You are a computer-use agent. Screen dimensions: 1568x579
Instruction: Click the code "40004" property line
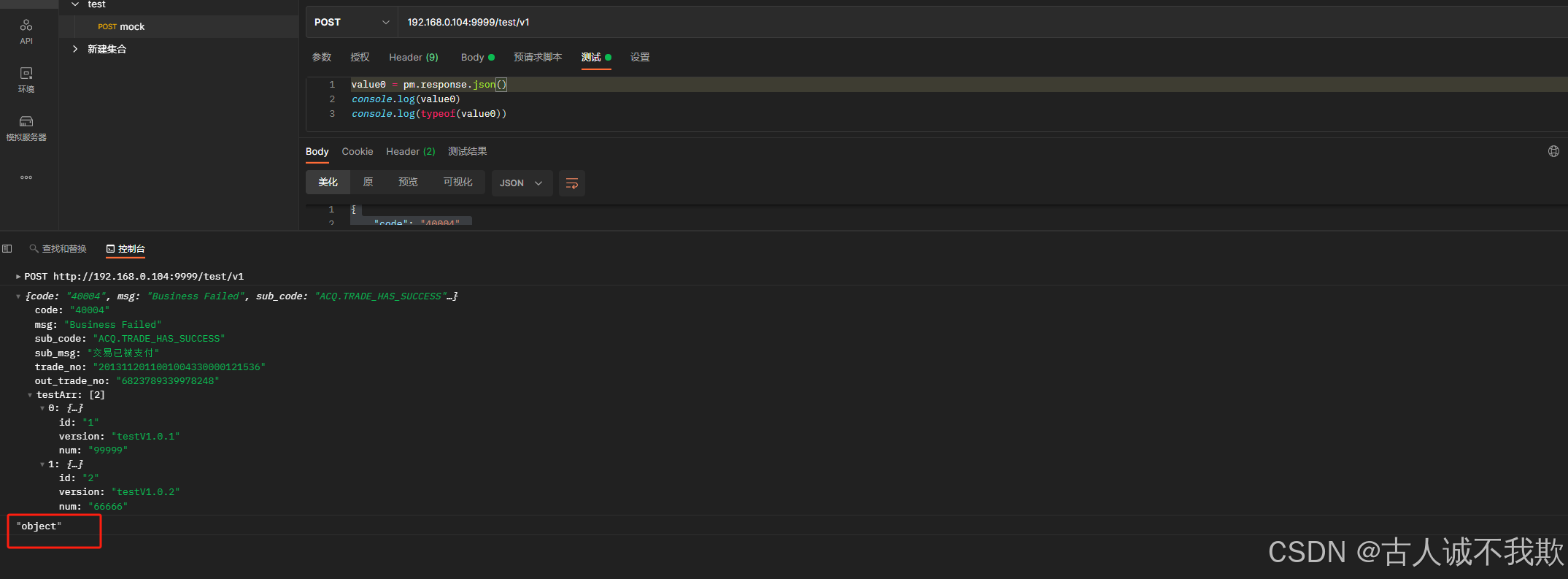pos(72,310)
